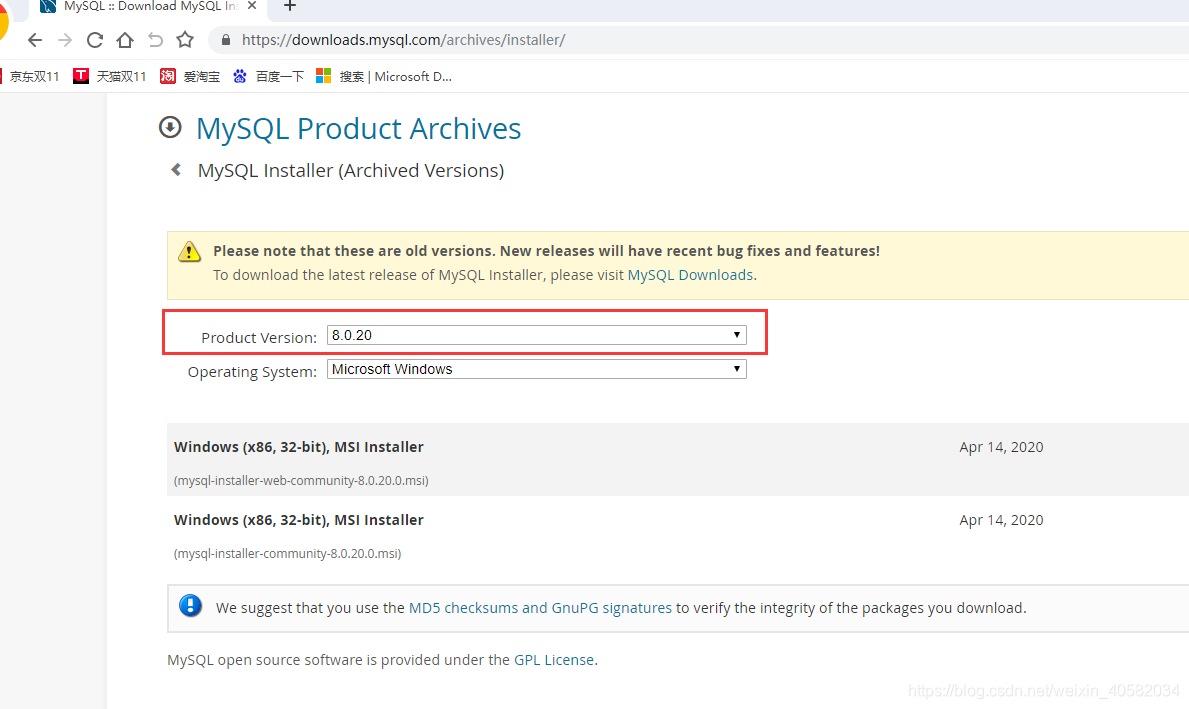
Task: Click the undo close-tab arrow icon
Action: tap(155, 40)
